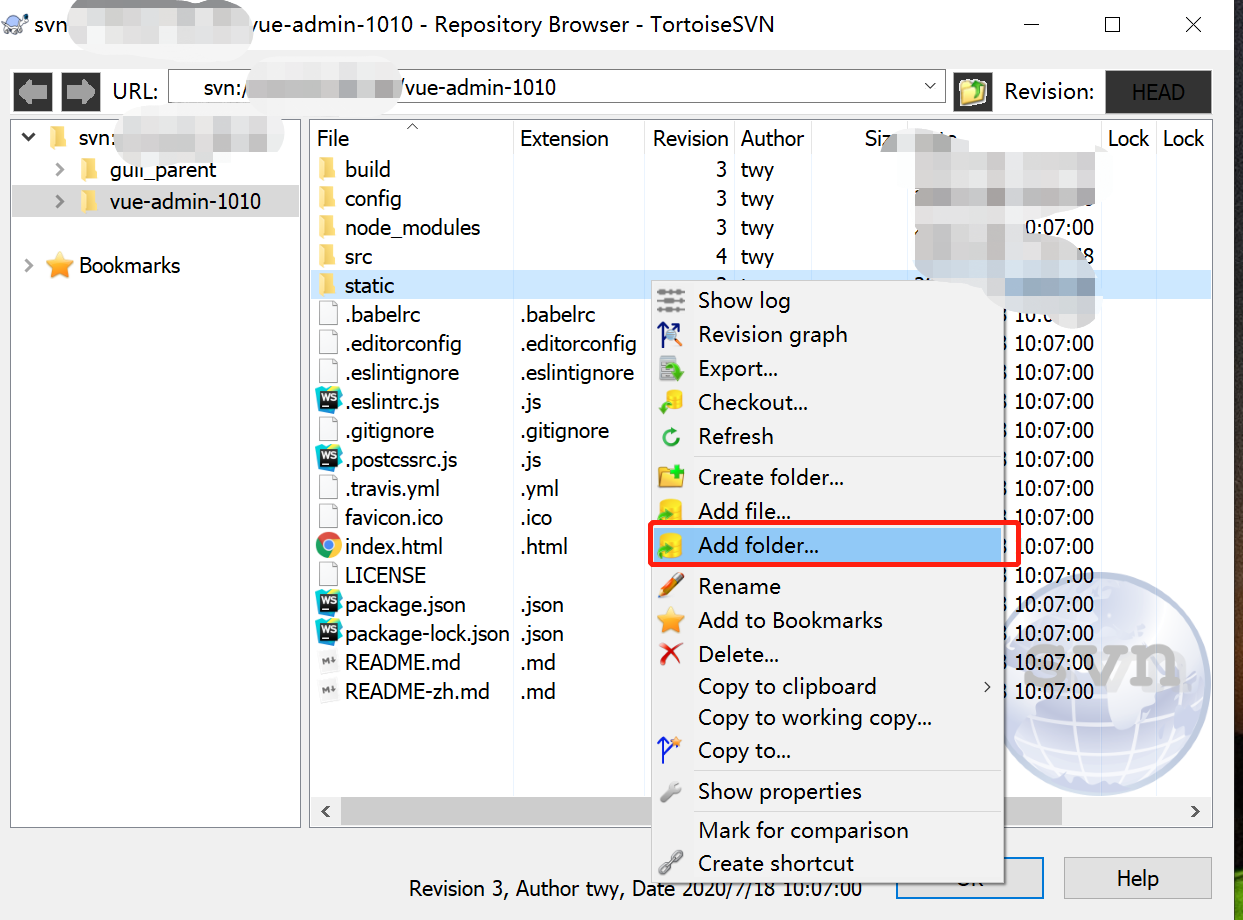1243x920 pixels.
Task: Click the WebStorm icon of .postcssrc.js
Action: (x=329, y=459)
